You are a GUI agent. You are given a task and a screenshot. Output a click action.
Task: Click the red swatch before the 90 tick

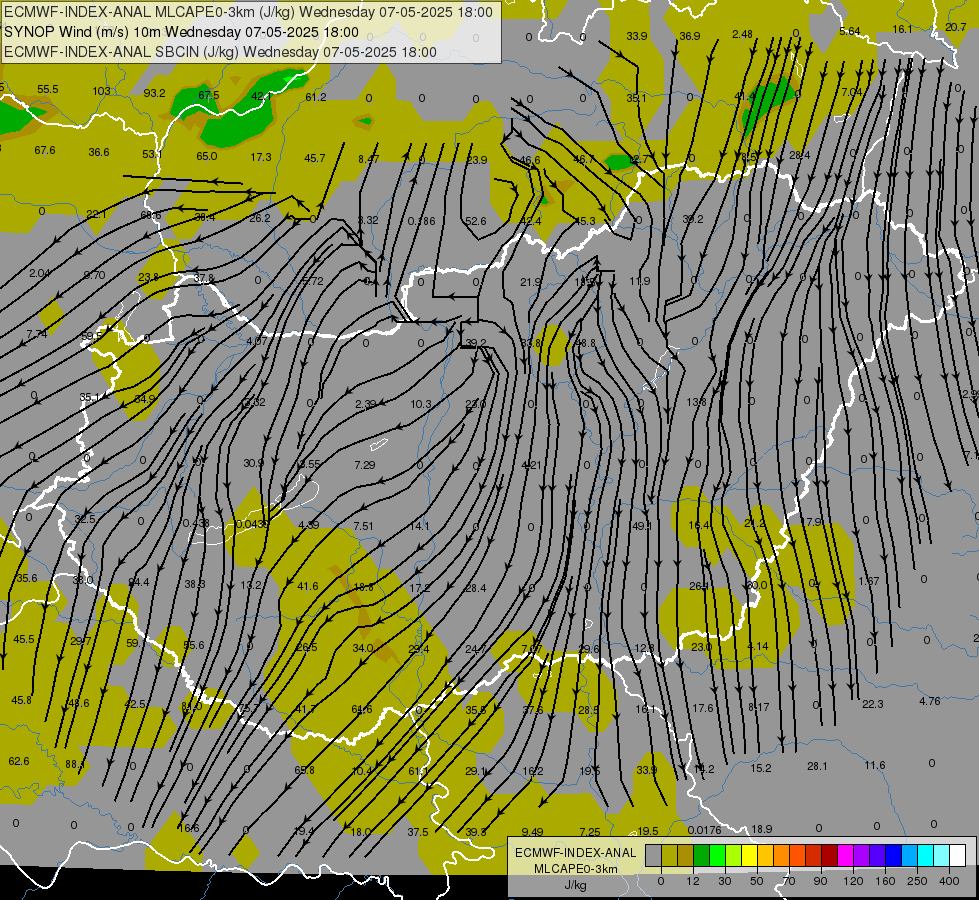(x=814, y=855)
